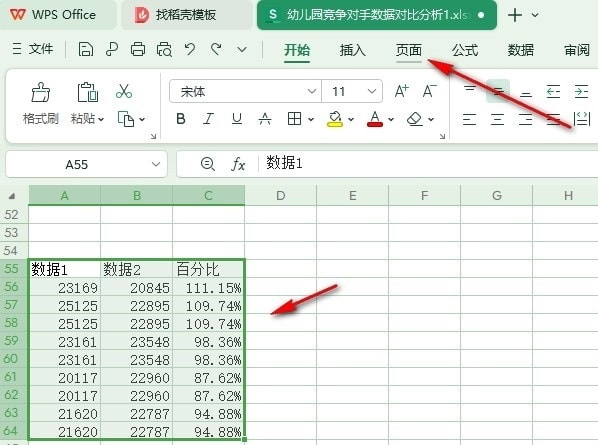Click the Save icon in quick access toolbar
The height and width of the screenshot is (445, 598).
click(86, 50)
